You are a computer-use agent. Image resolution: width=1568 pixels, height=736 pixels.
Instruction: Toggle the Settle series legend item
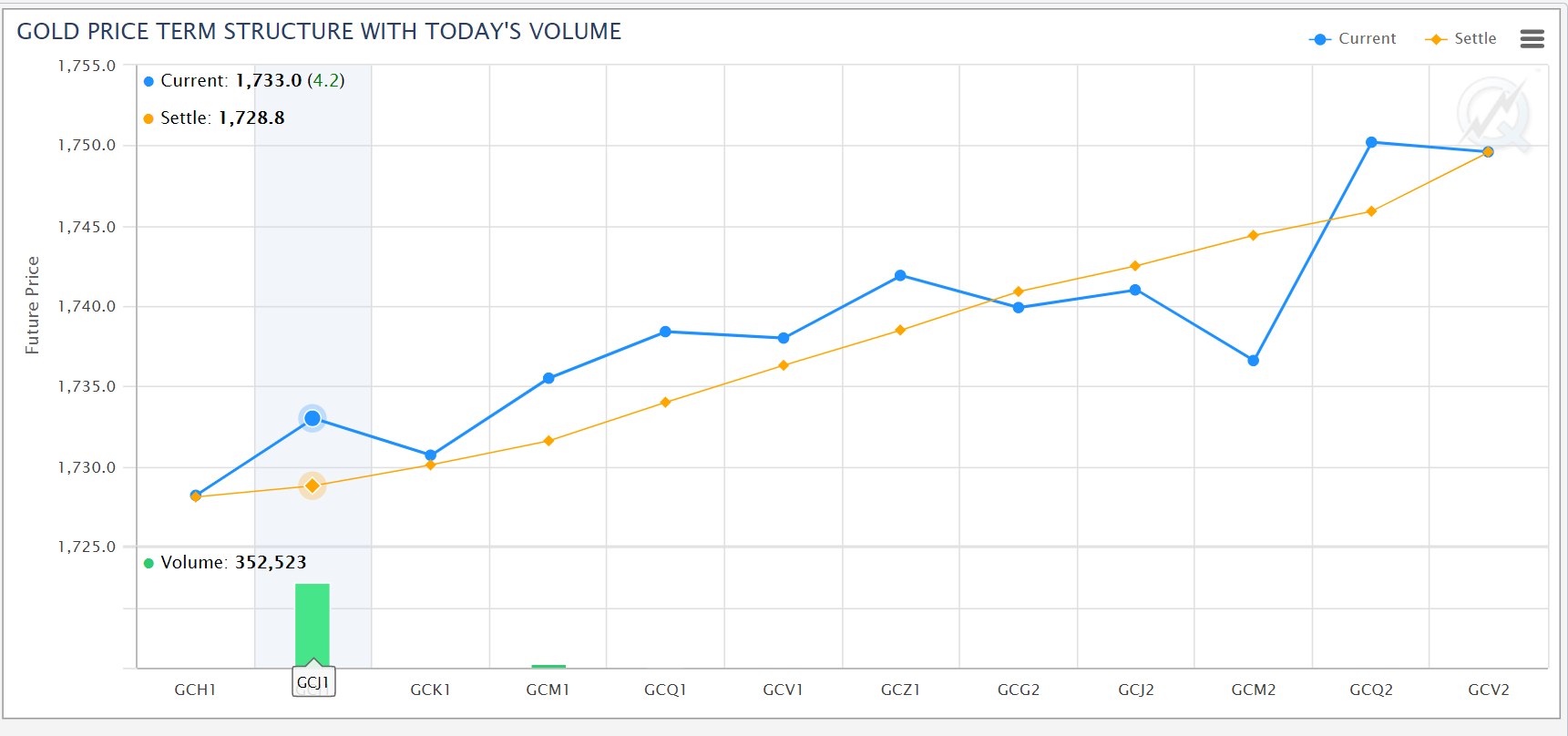[x=1460, y=38]
